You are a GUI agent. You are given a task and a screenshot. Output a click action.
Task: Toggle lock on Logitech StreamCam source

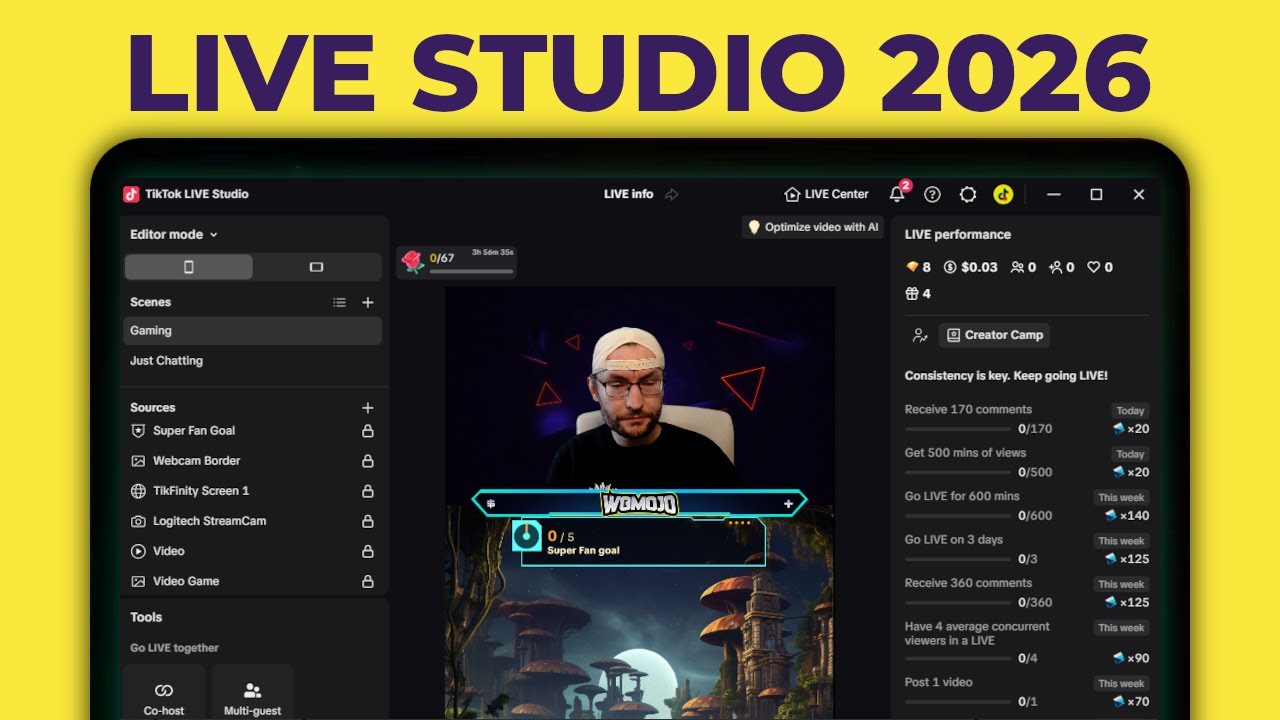(x=367, y=521)
